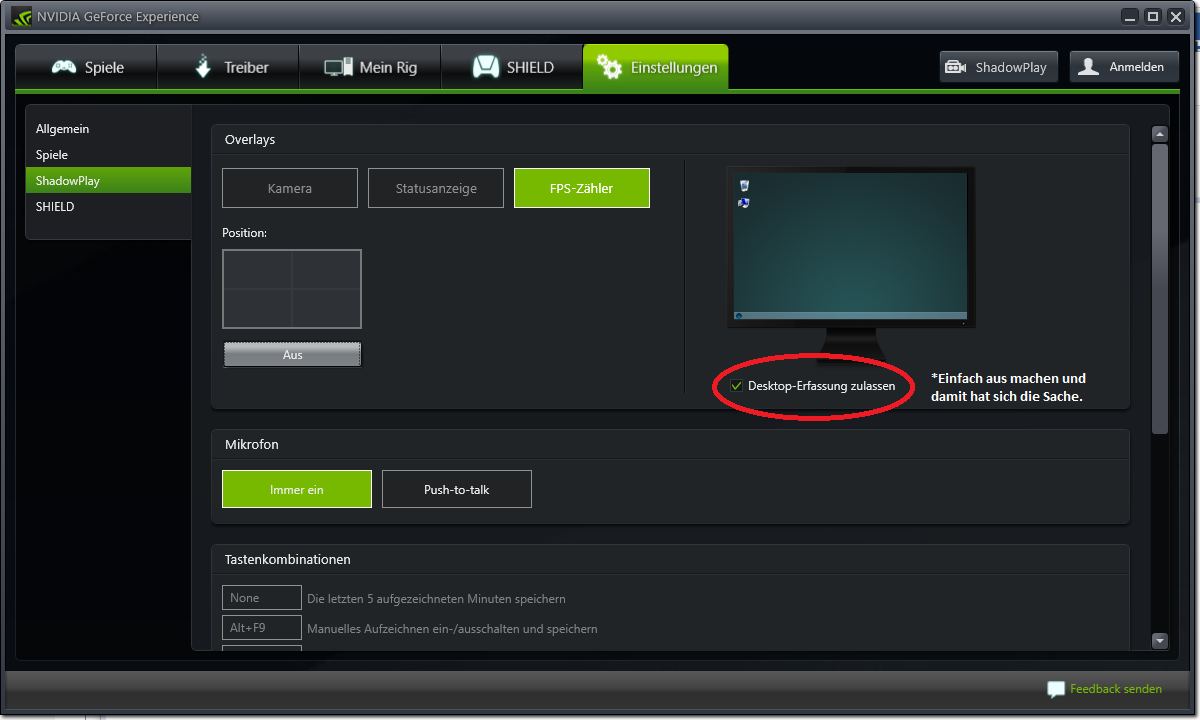Select the Einstellungen tab

[x=656, y=67]
